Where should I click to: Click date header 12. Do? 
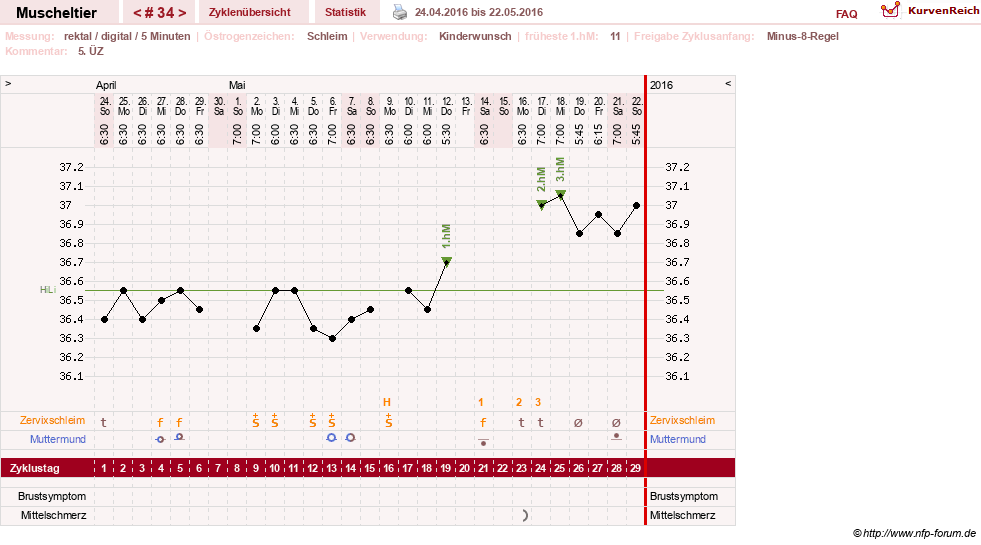click(447, 106)
